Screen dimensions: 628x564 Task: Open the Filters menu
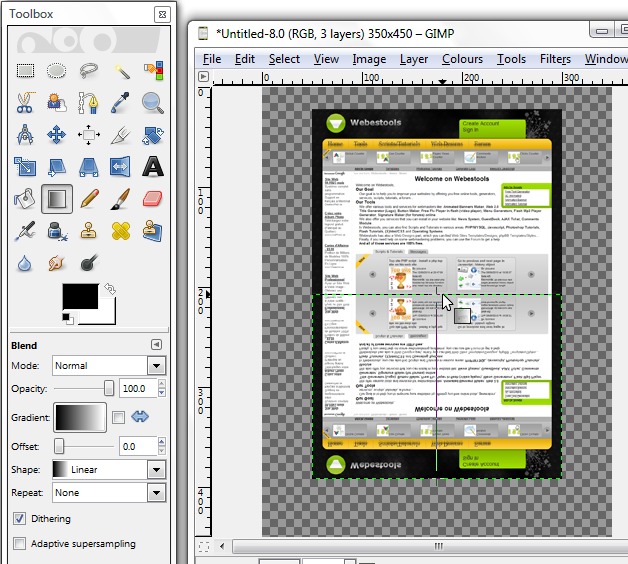[x=555, y=59]
